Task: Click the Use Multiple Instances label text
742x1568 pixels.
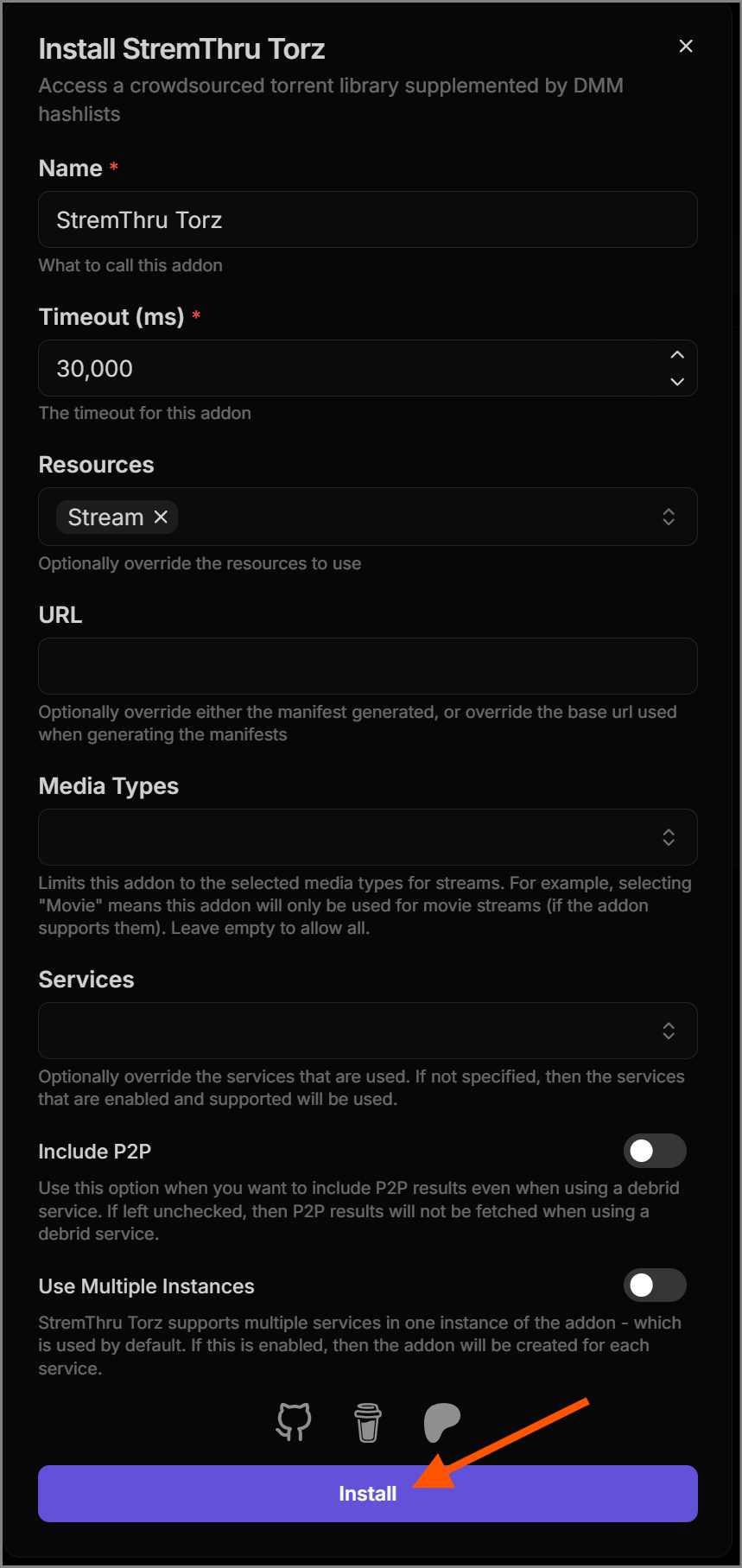Action: [x=147, y=1286]
